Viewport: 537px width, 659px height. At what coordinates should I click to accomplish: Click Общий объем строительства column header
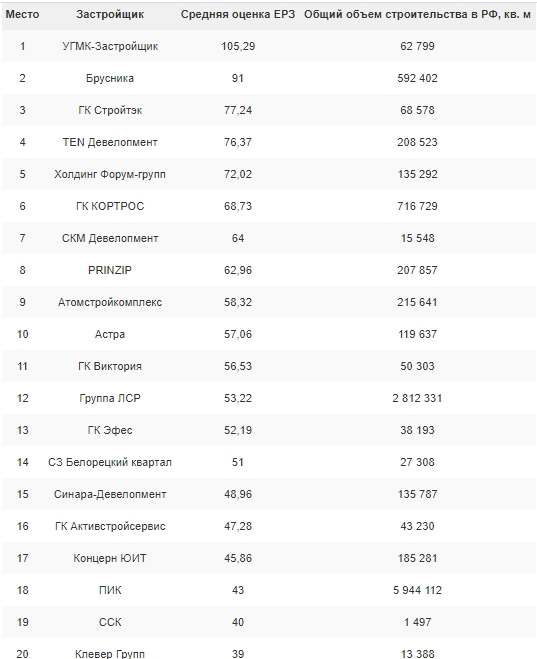(x=417, y=14)
